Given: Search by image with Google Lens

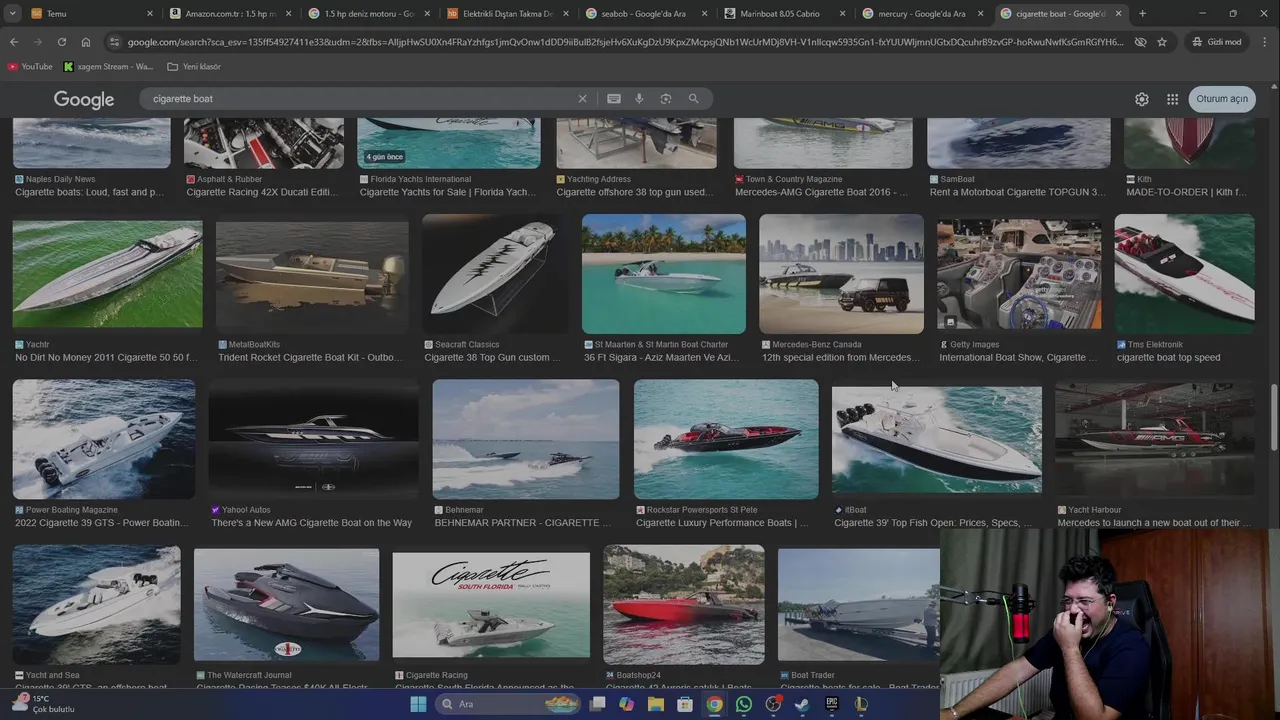Looking at the screenshot, I should pyautogui.click(x=666, y=99).
